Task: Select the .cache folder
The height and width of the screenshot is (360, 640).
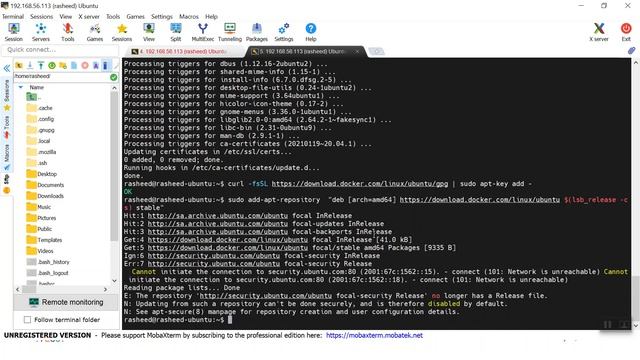Action: [40, 108]
